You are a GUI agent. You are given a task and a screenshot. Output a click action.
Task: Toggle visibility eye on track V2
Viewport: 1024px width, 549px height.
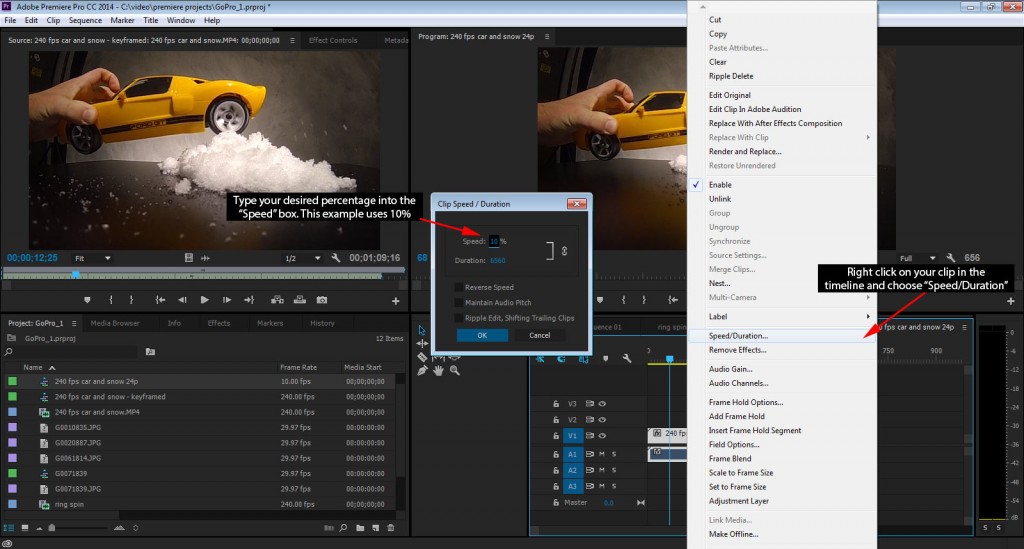point(603,420)
